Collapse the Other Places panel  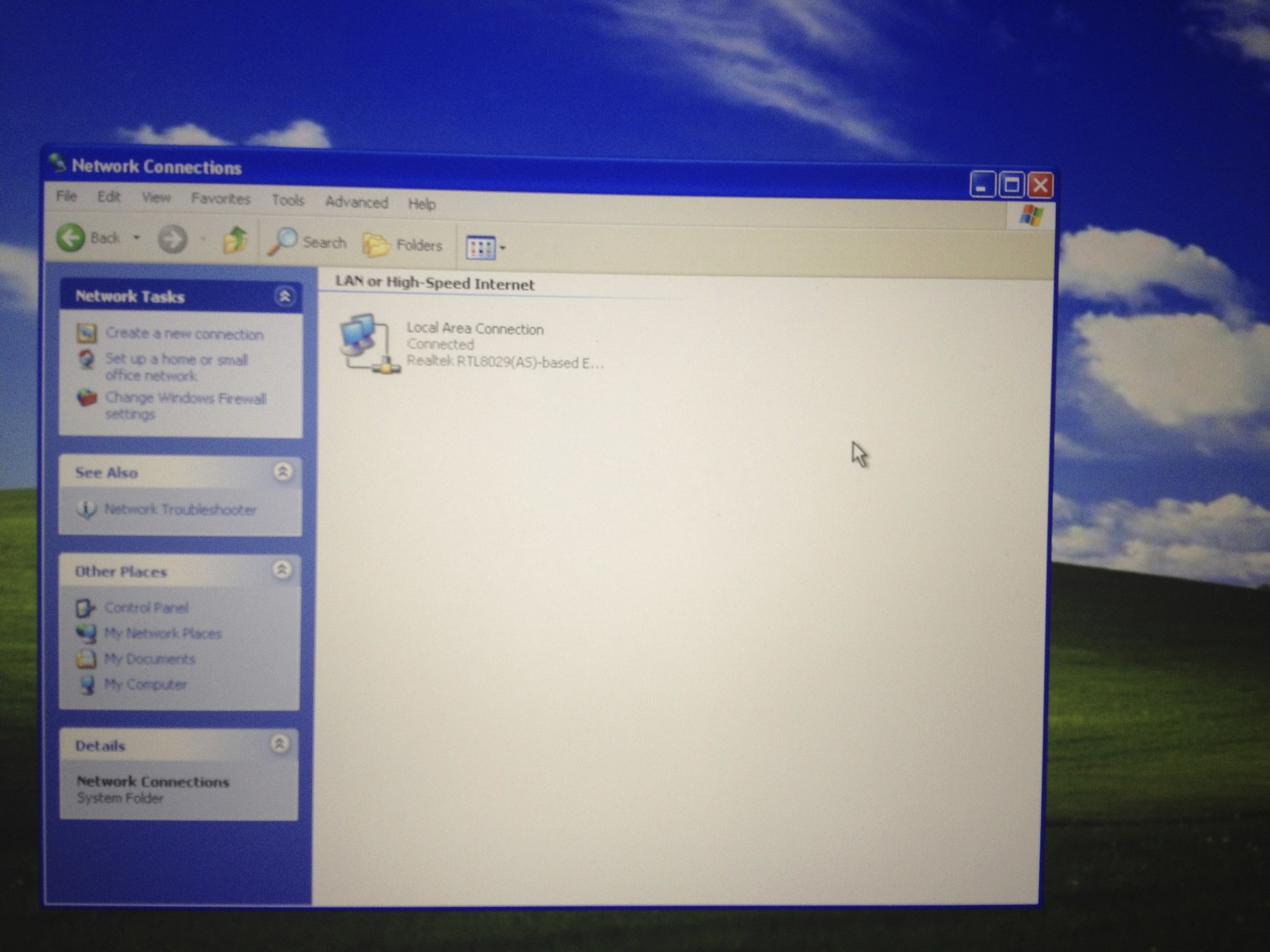pyautogui.click(x=282, y=570)
